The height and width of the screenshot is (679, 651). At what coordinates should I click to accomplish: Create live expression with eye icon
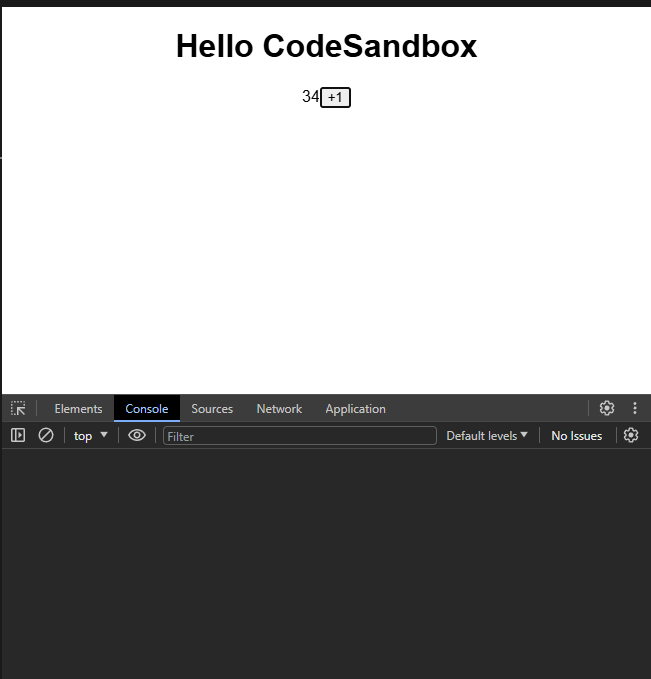137,435
